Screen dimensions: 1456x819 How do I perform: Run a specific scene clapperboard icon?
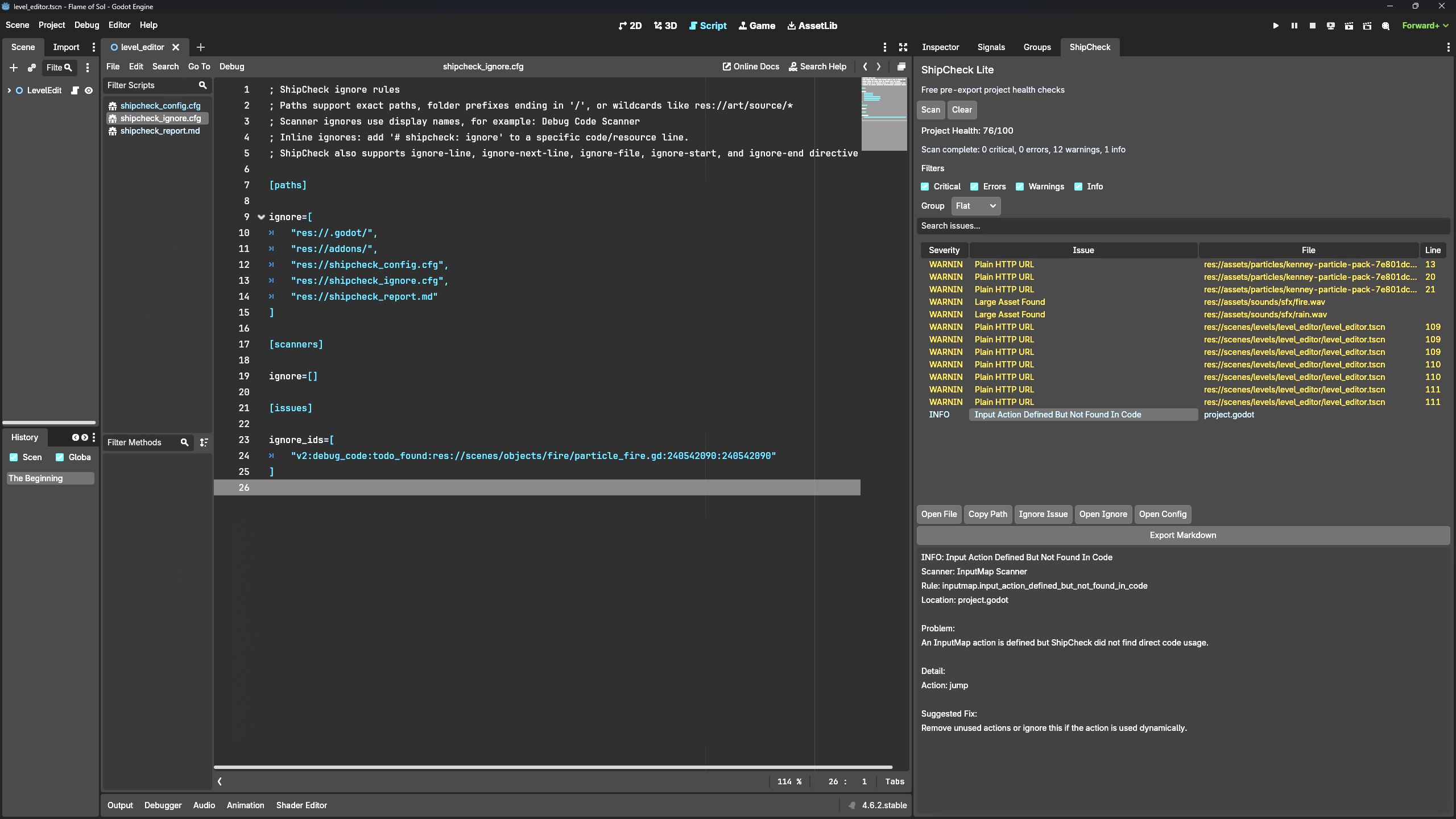[x=1367, y=26]
